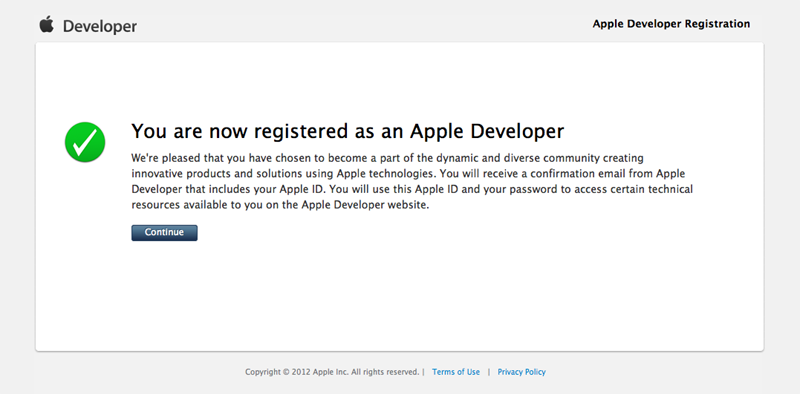Click the paragraph starting "We're pleased that"
The width and height of the screenshot is (800, 394).
[x=412, y=181]
